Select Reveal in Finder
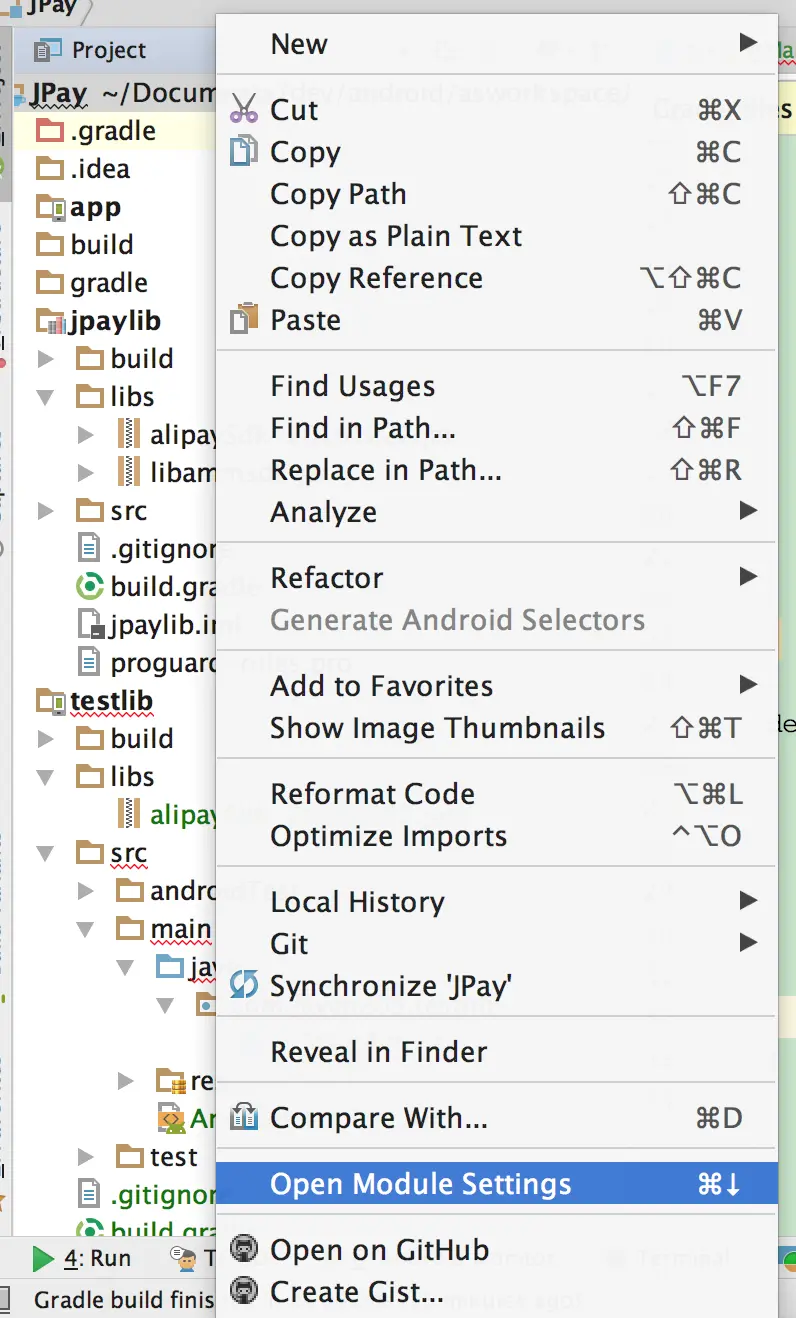Viewport: 796px width, 1318px height. tap(497, 1051)
